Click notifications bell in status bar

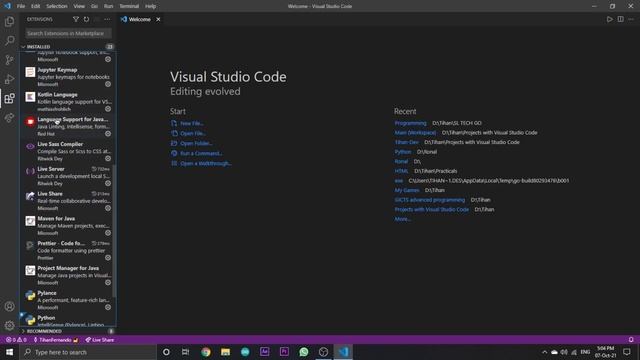[631, 340]
